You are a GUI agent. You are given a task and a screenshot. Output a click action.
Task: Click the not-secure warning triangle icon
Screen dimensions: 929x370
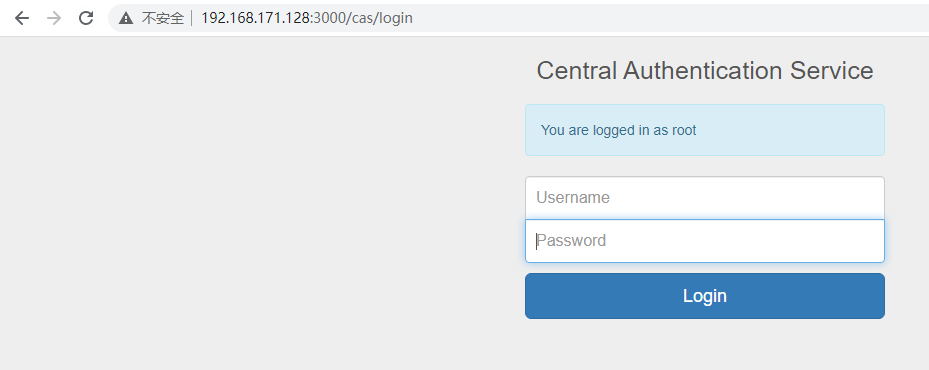(126, 18)
